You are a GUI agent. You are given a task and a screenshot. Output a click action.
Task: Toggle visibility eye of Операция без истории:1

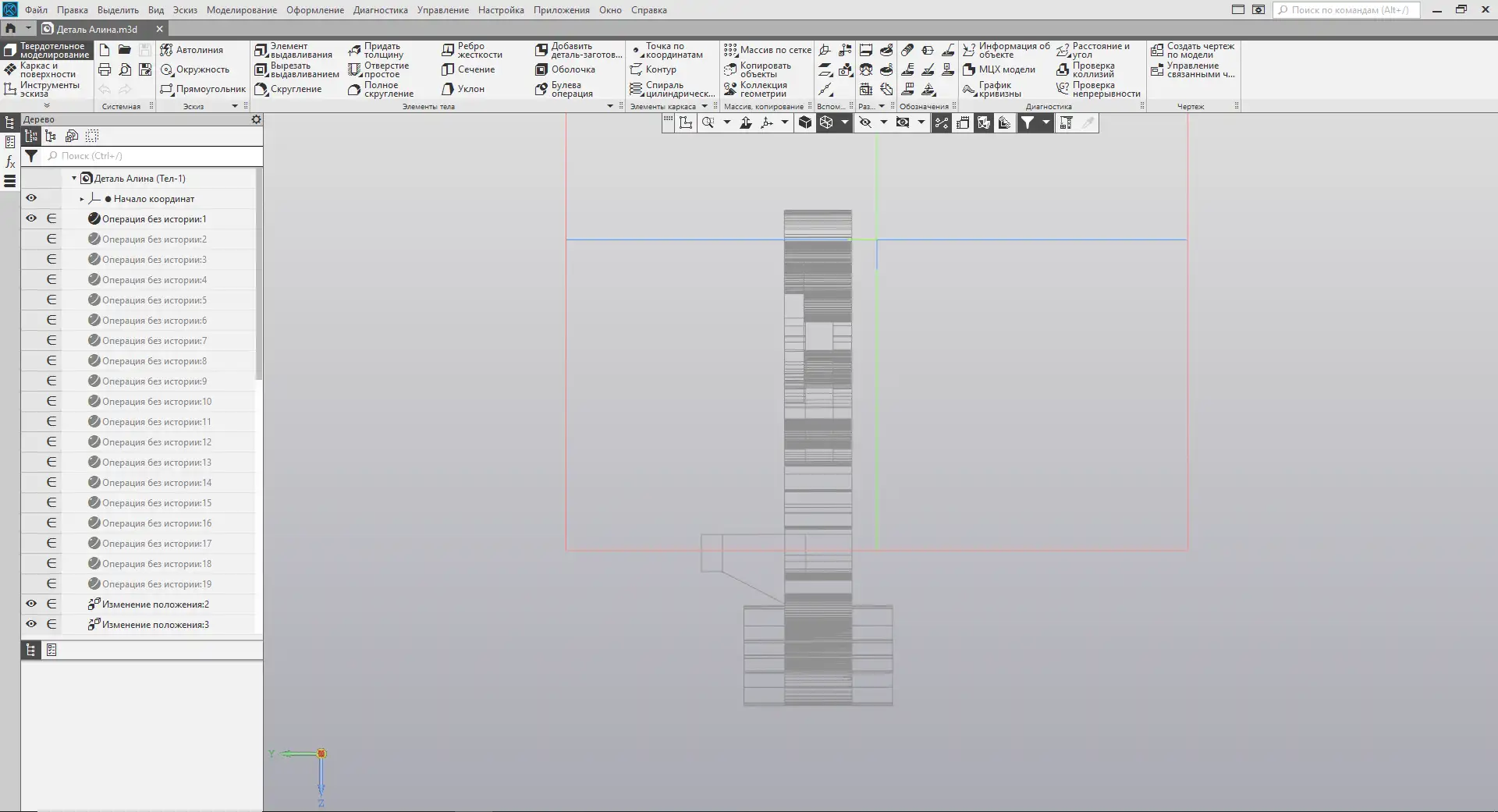31,218
